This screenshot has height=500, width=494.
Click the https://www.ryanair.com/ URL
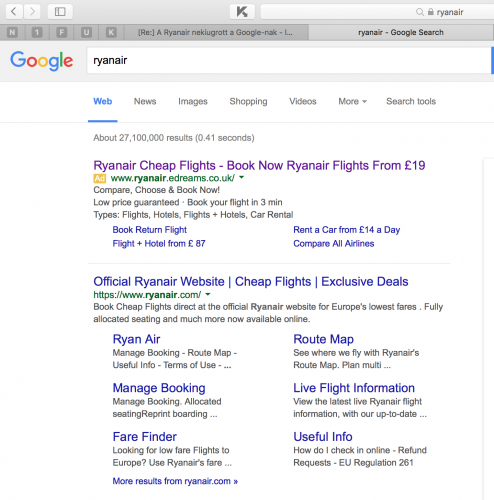click(147, 295)
